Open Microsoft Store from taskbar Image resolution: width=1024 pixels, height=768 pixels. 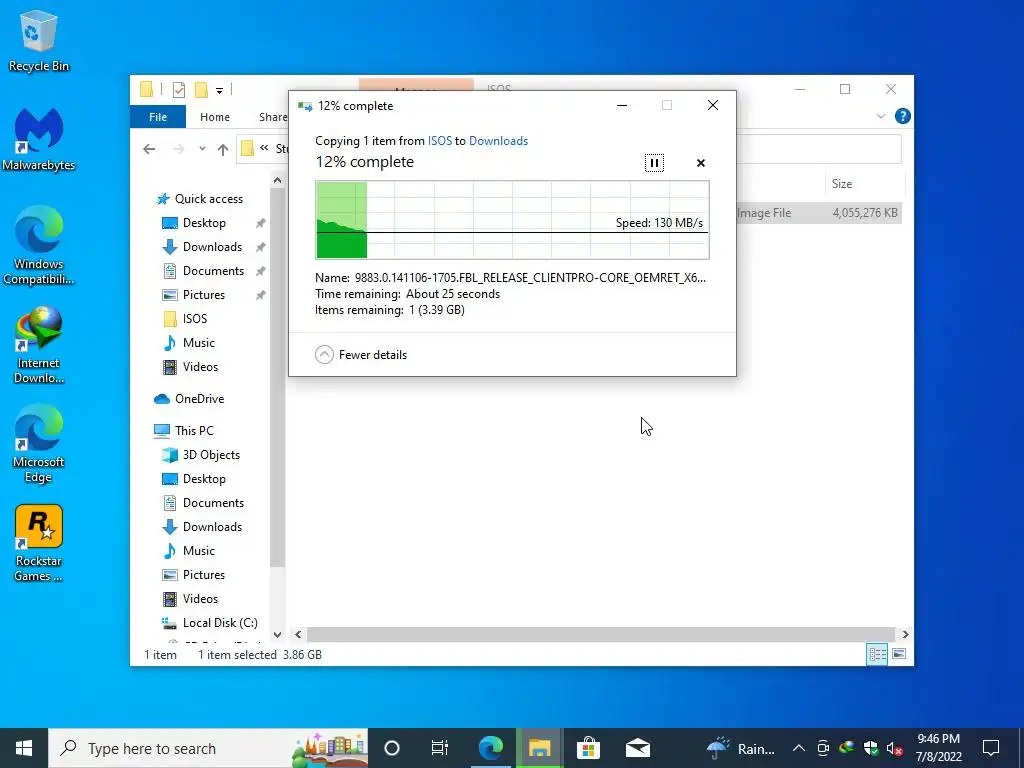pos(588,748)
